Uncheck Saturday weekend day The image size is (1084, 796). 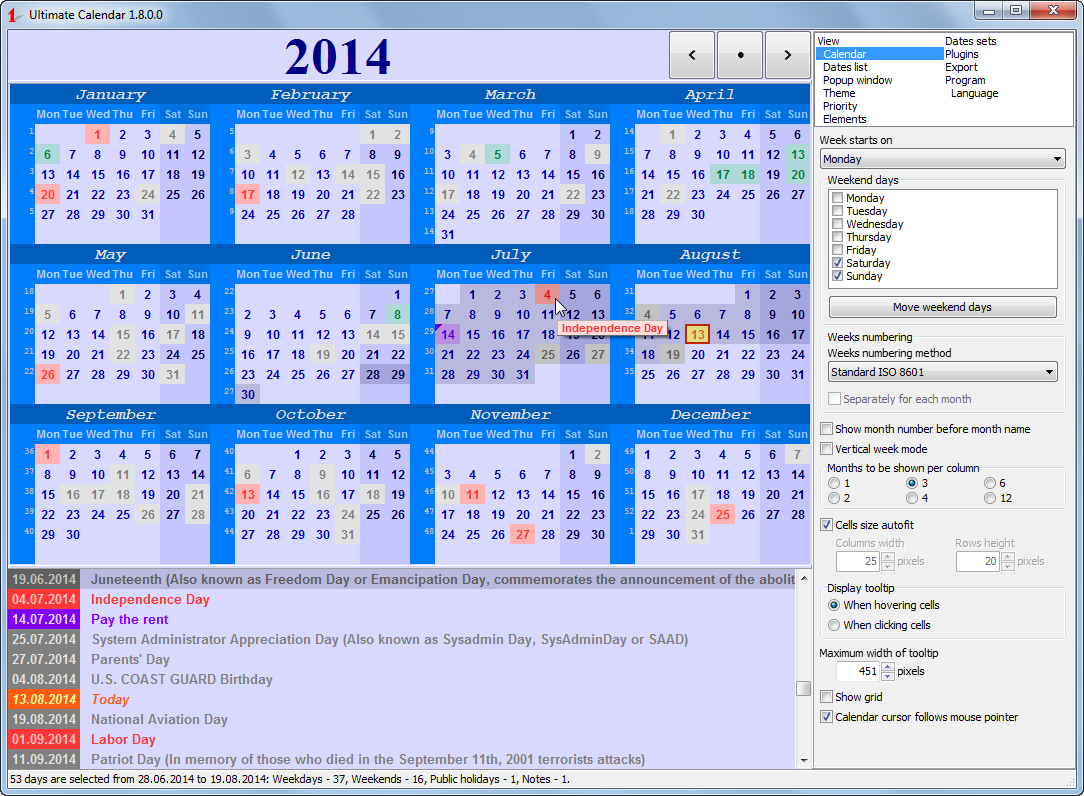coord(837,263)
